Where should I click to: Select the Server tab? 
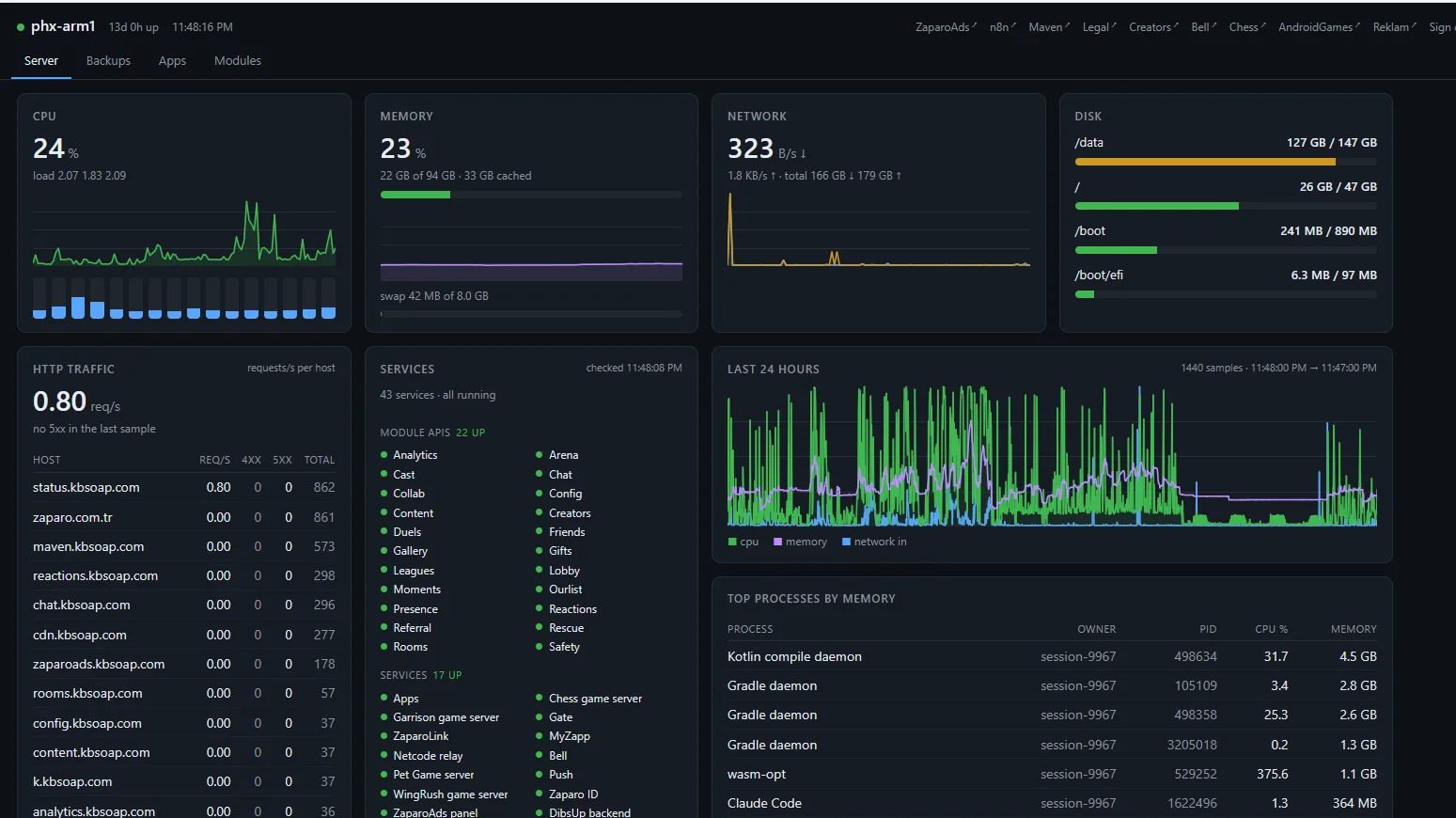pos(41,61)
